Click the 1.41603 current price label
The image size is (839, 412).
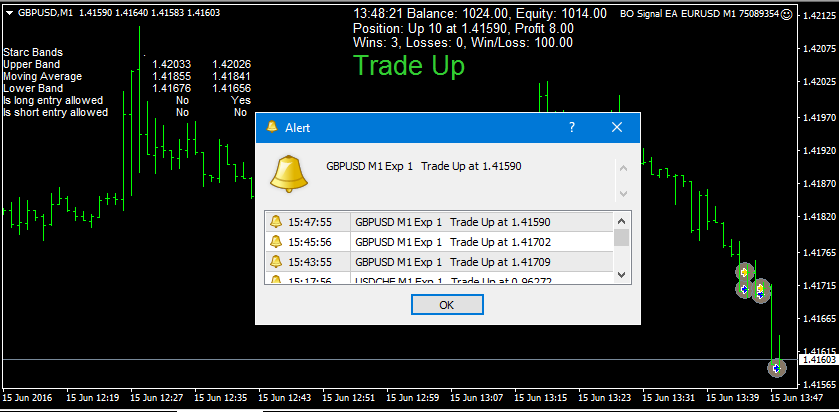click(817, 361)
